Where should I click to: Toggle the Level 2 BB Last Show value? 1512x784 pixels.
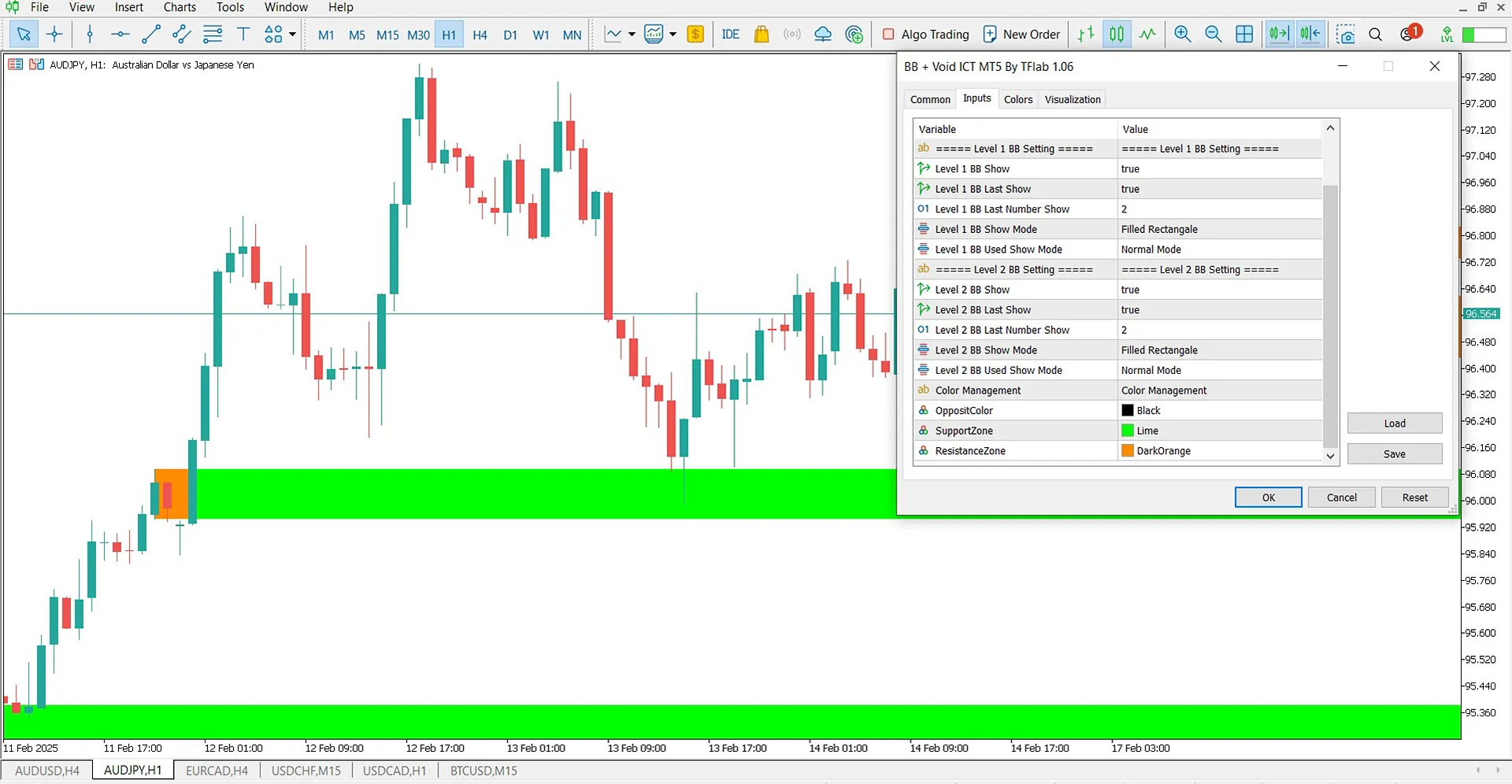click(1219, 310)
